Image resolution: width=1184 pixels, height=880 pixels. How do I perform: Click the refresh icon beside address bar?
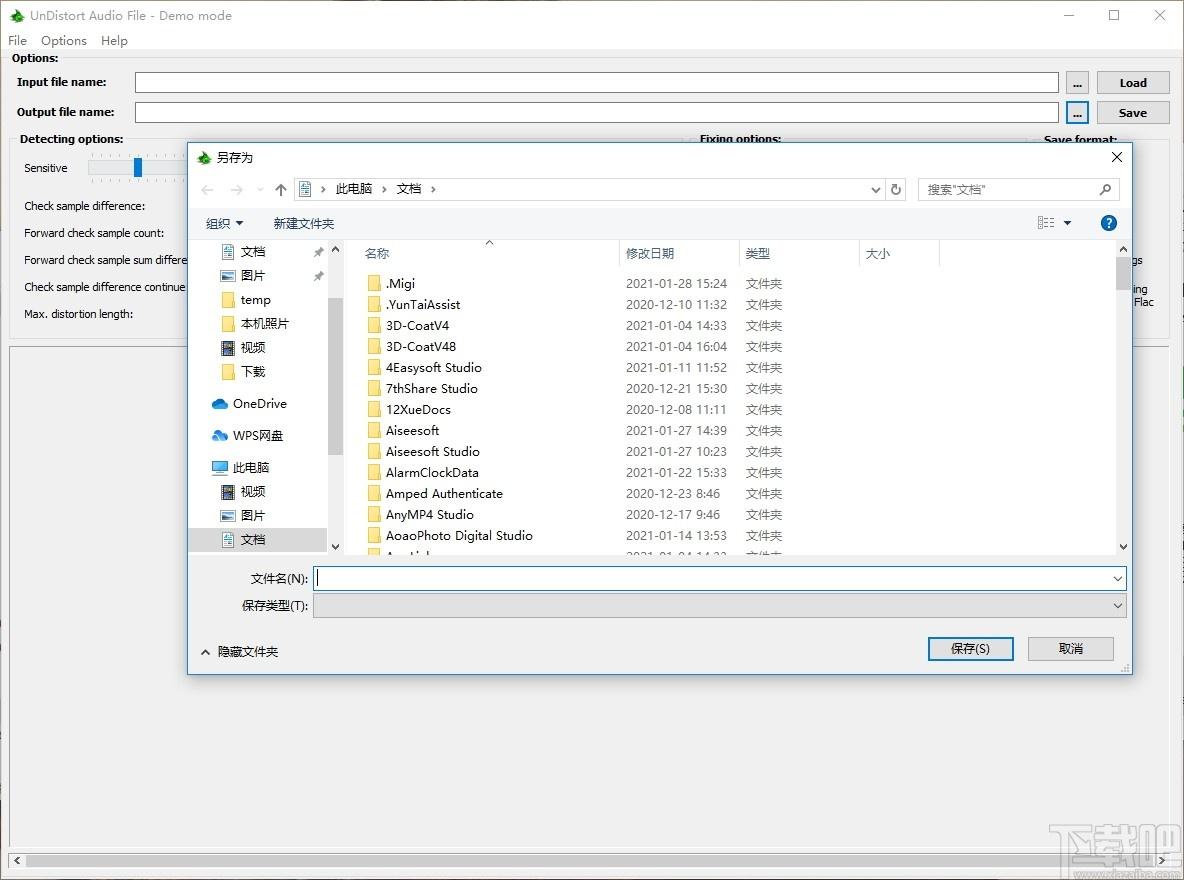tap(896, 190)
